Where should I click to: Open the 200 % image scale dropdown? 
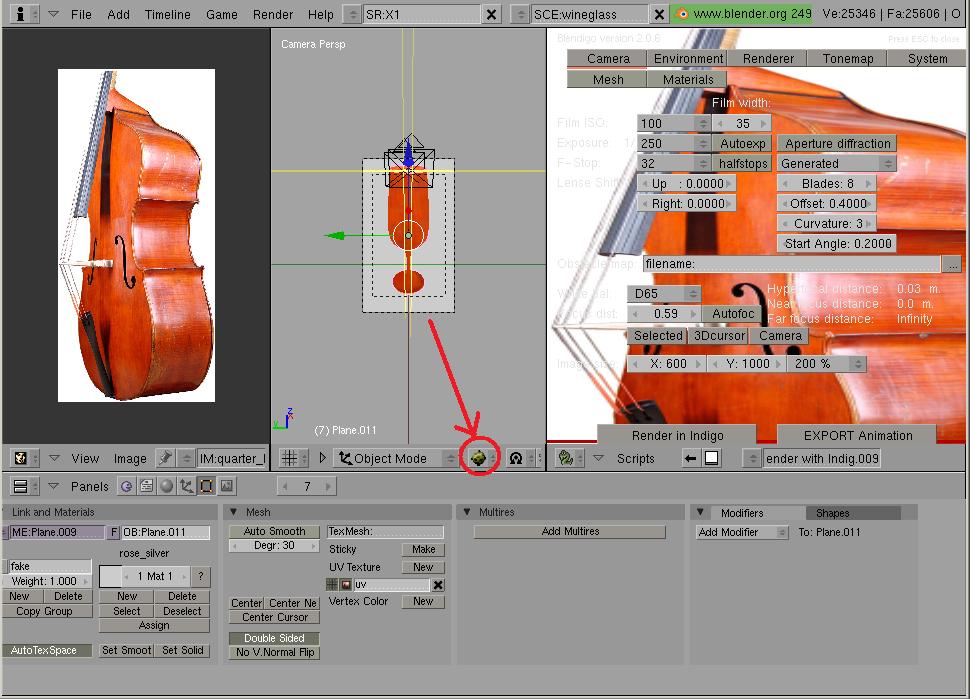(827, 364)
